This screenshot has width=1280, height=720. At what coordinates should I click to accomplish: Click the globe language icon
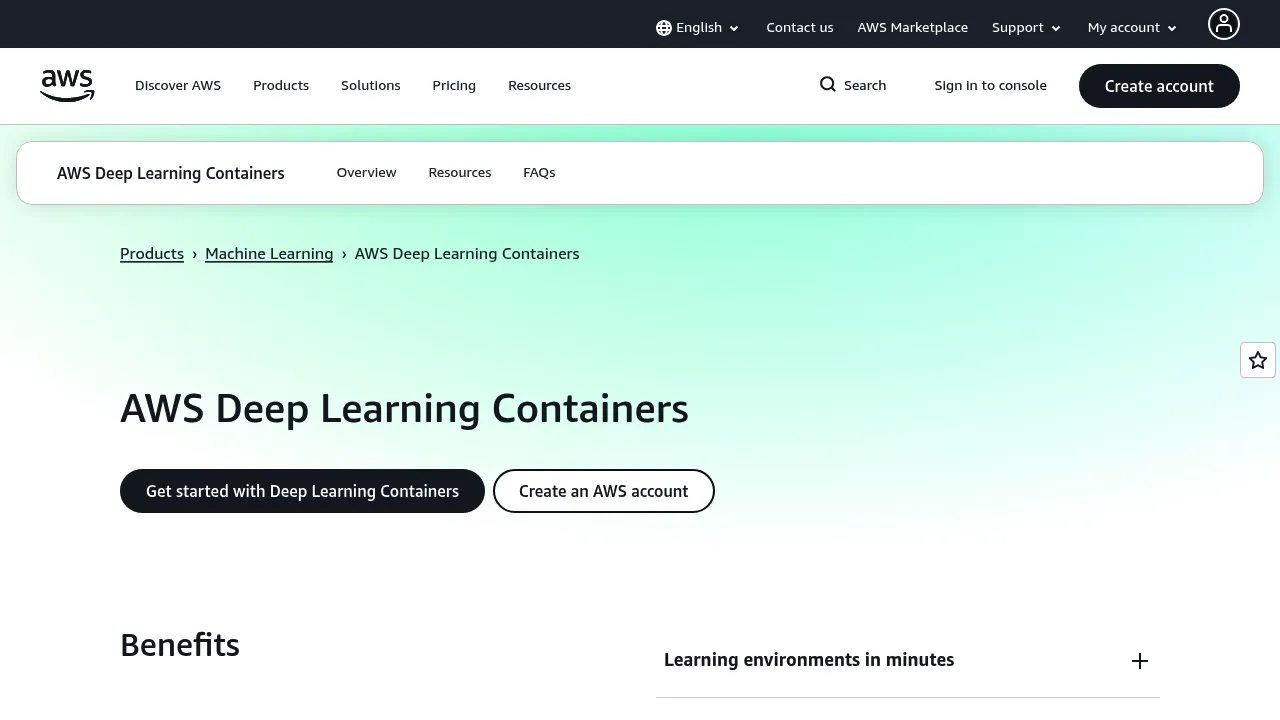664,28
